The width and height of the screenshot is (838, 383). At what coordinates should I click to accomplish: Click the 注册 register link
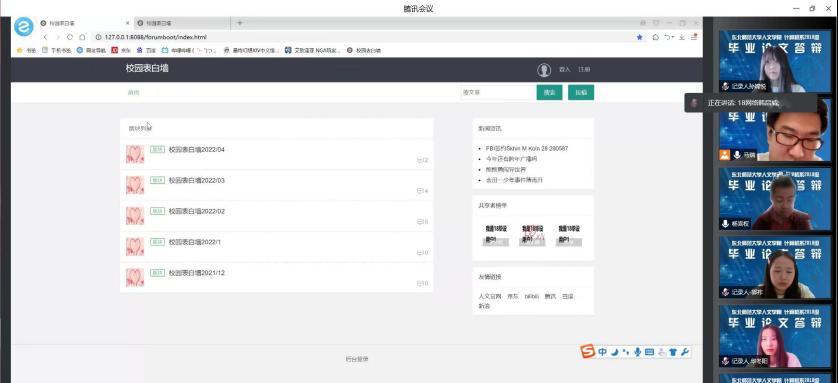[x=584, y=70]
